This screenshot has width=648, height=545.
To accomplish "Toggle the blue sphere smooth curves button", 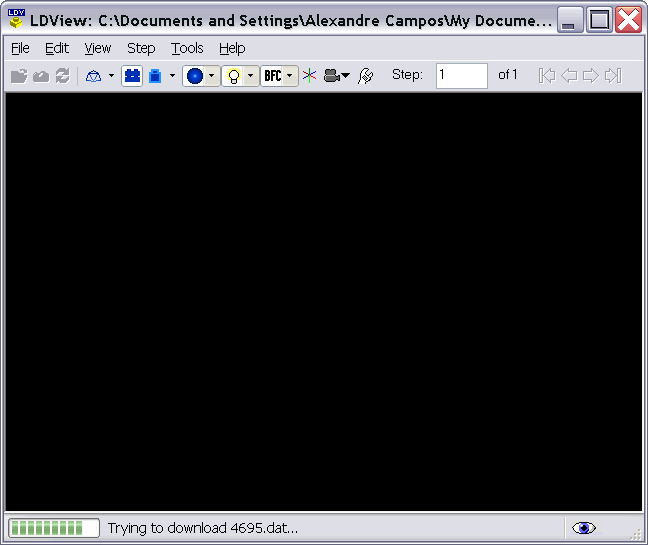I will 194,76.
